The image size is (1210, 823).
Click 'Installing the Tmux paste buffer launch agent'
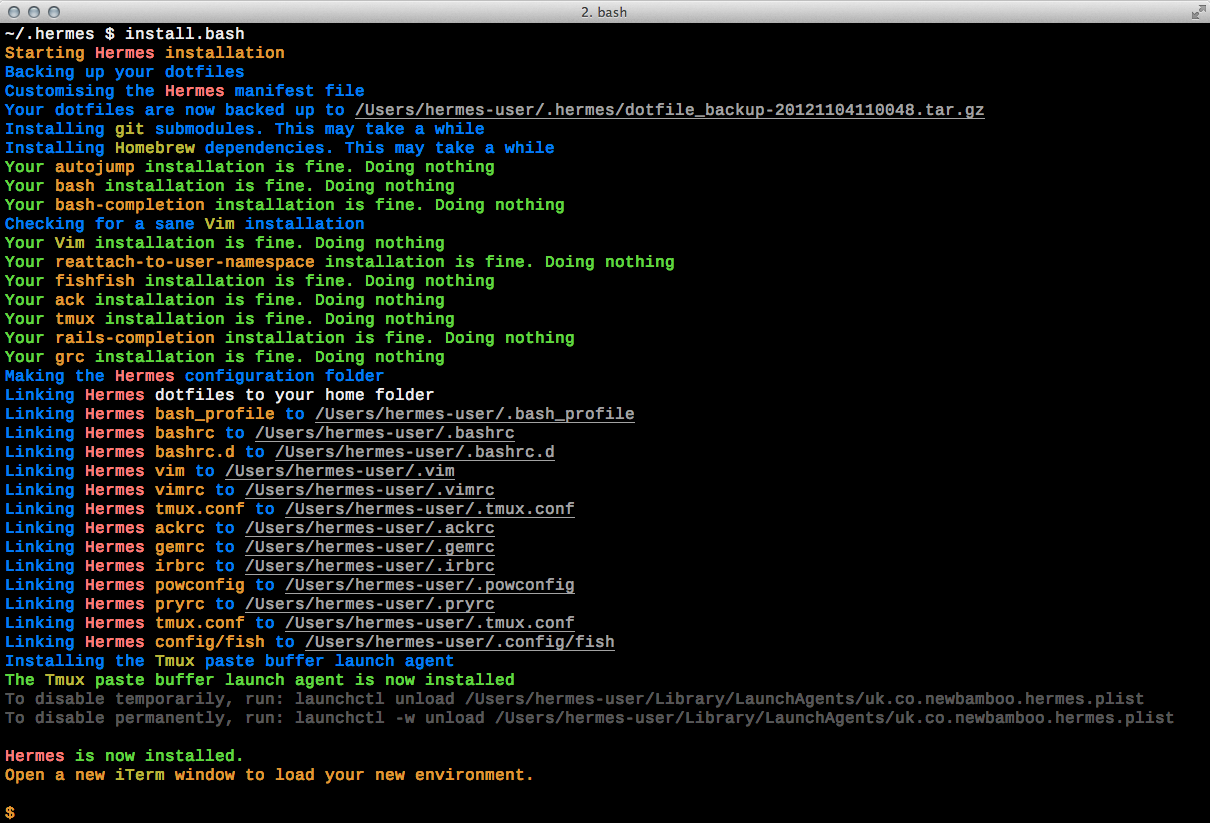point(230,661)
